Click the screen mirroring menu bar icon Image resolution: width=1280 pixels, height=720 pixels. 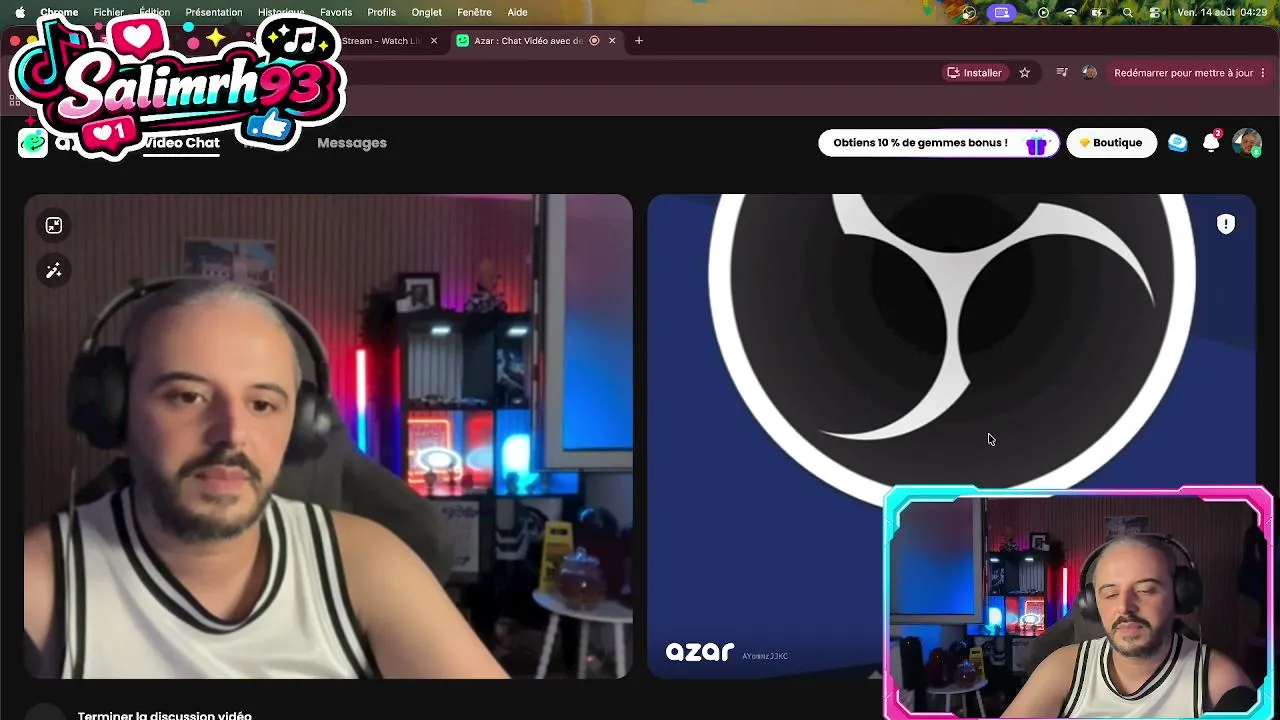coord(1001,12)
